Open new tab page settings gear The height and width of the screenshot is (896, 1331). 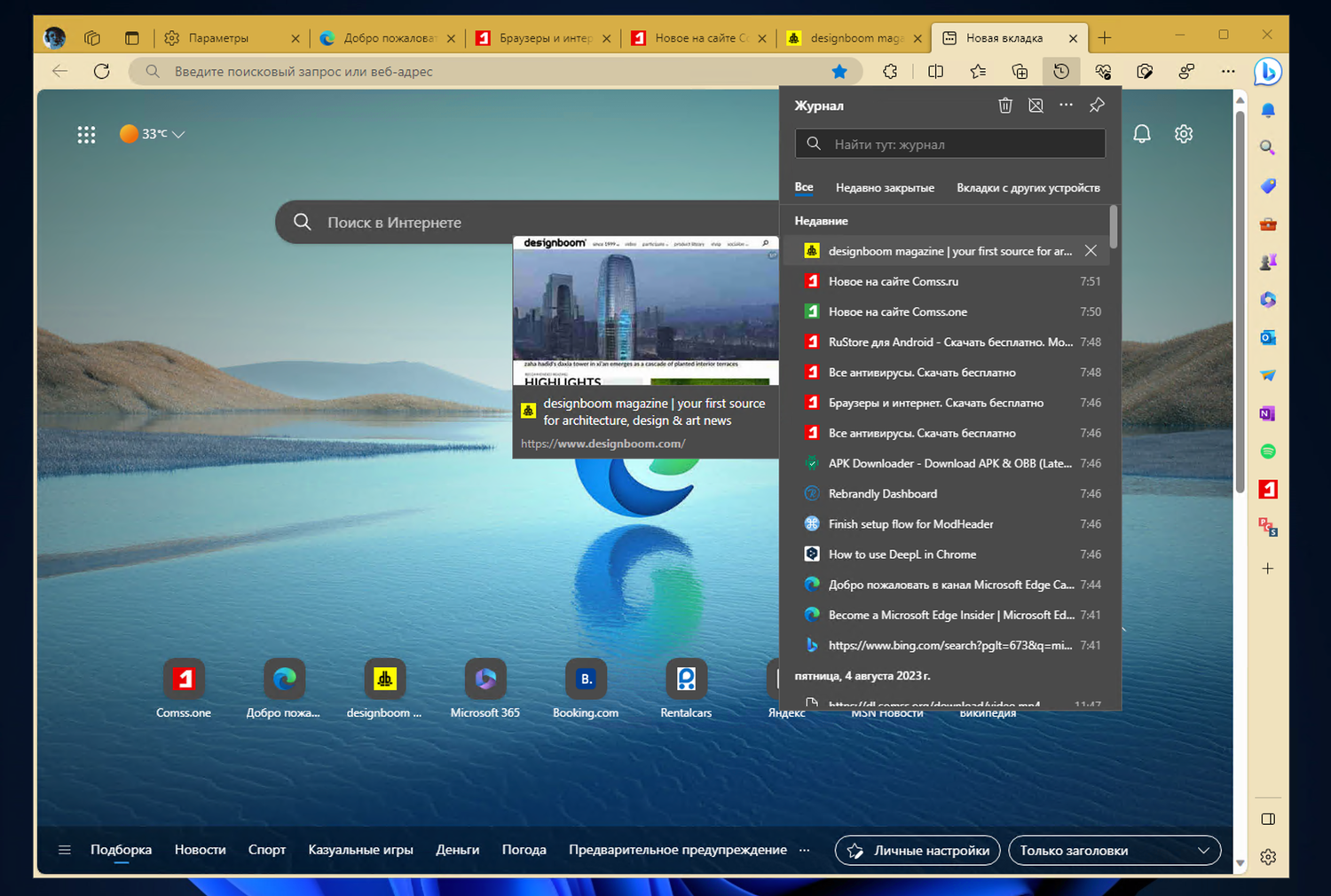(x=1184, y=134)
